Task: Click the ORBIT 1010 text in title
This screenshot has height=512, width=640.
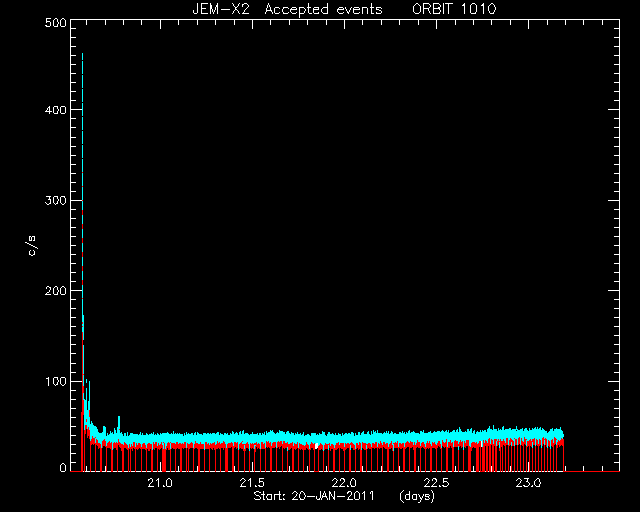Action: point(454,9)
